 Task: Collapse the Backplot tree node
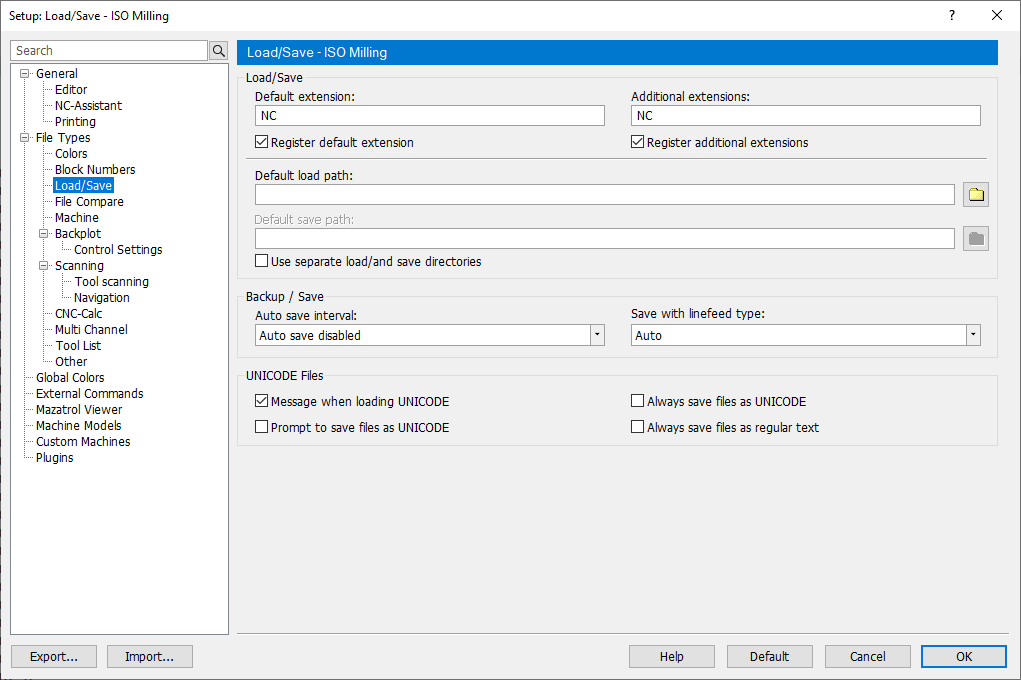[44, 234]
